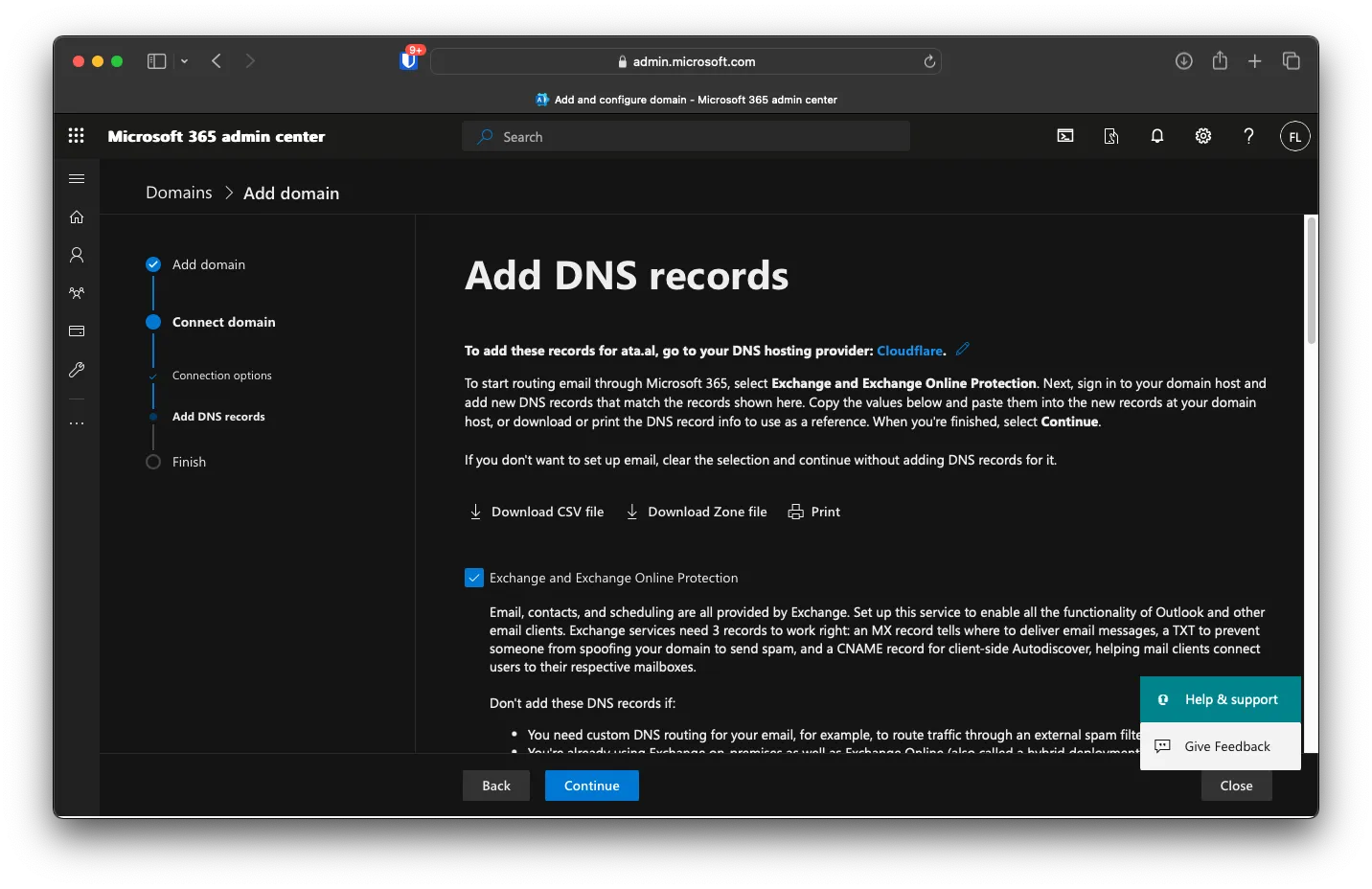Uncheck Exchange and Exchange Online Protection
The width and height of the screenshot is (1372, 889).
(474, 578)
